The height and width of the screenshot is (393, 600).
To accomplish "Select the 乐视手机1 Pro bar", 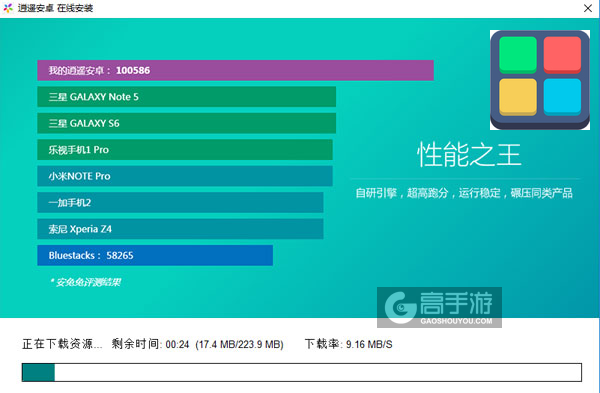I will pos(185,150).
